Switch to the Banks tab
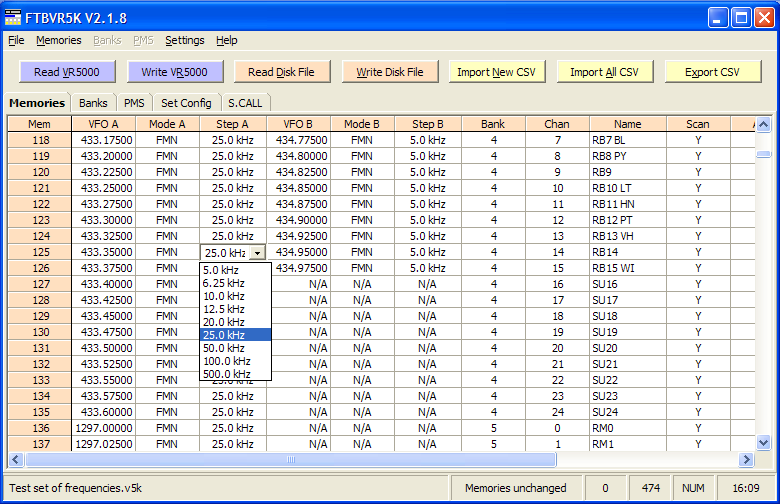The image size is (780, 504). point(93,103)
